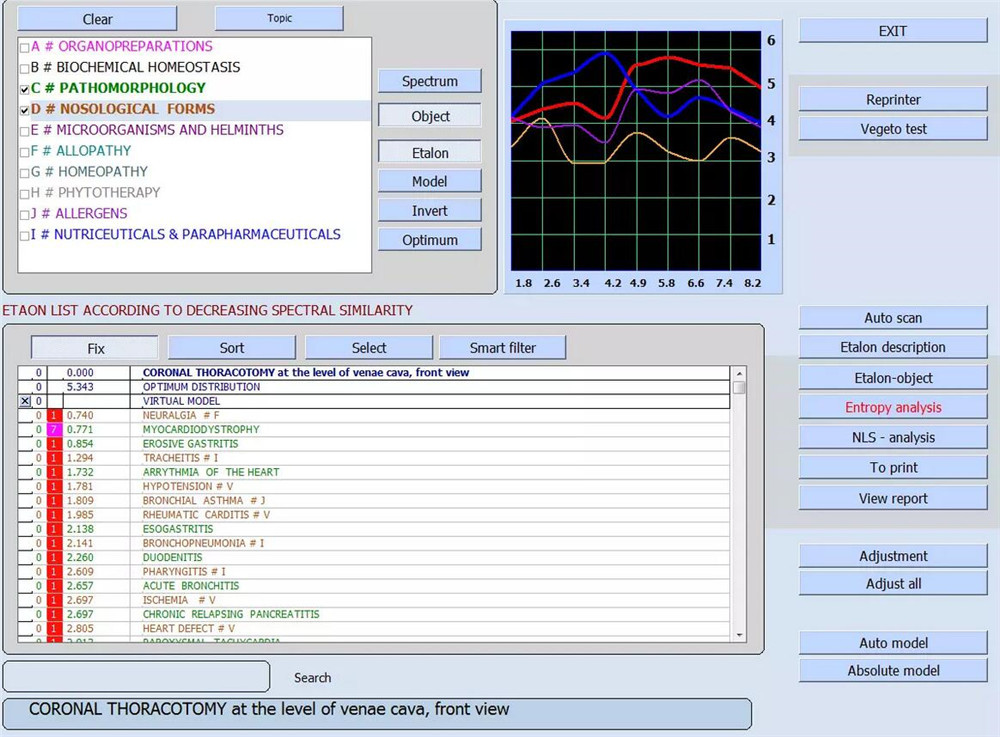Click in the Search input field
Image resolution: width=1000 pixels, height=737 pixels.
[x=136, y=677]
